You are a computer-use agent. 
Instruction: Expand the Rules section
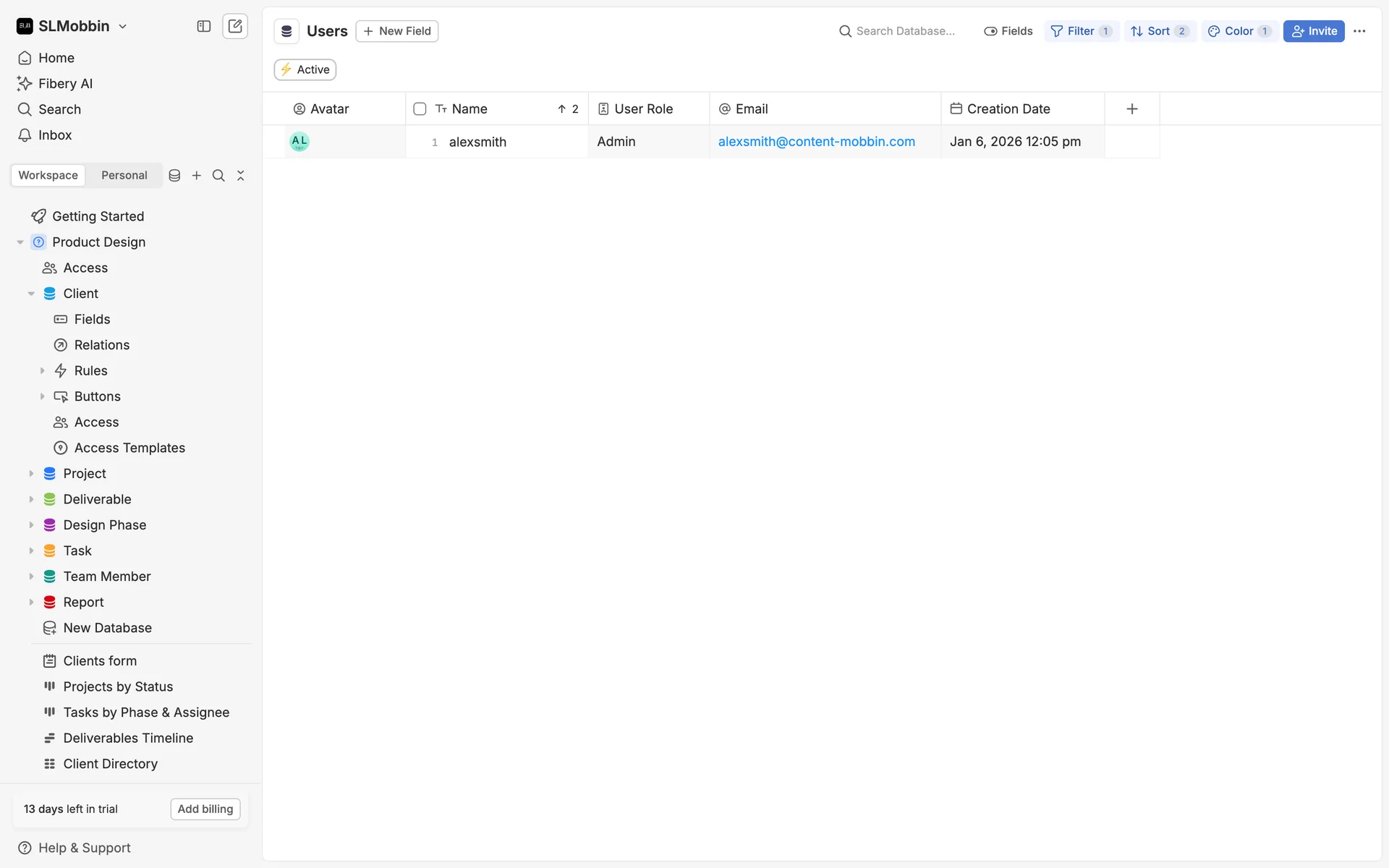[x=42, y=371]
